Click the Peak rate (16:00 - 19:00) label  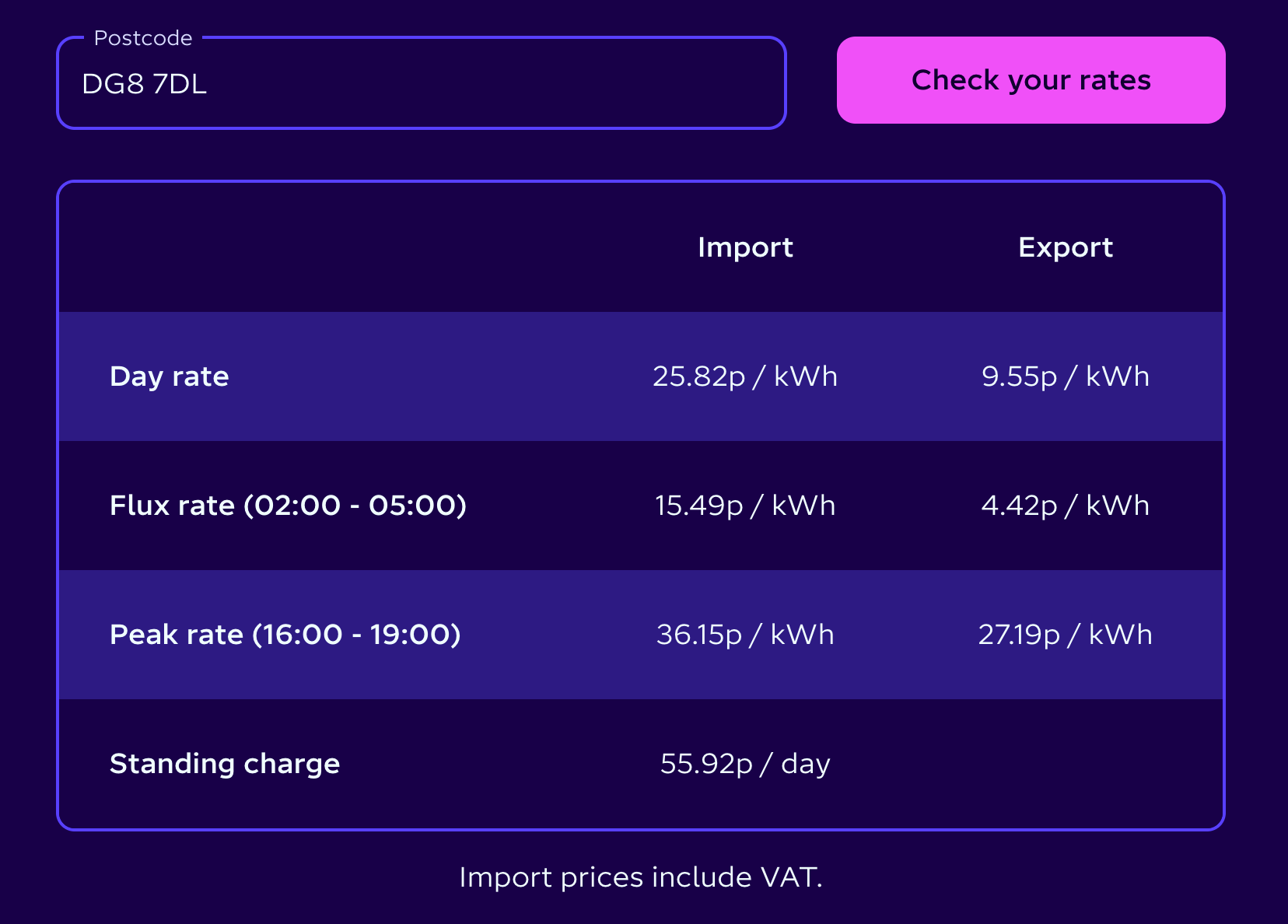285,635
